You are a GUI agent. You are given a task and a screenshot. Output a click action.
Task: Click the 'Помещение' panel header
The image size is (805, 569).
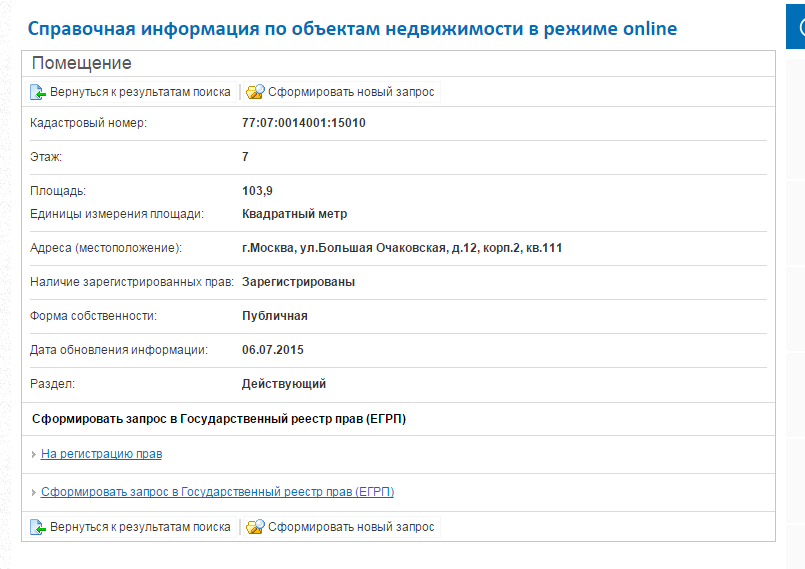point(81,64)
